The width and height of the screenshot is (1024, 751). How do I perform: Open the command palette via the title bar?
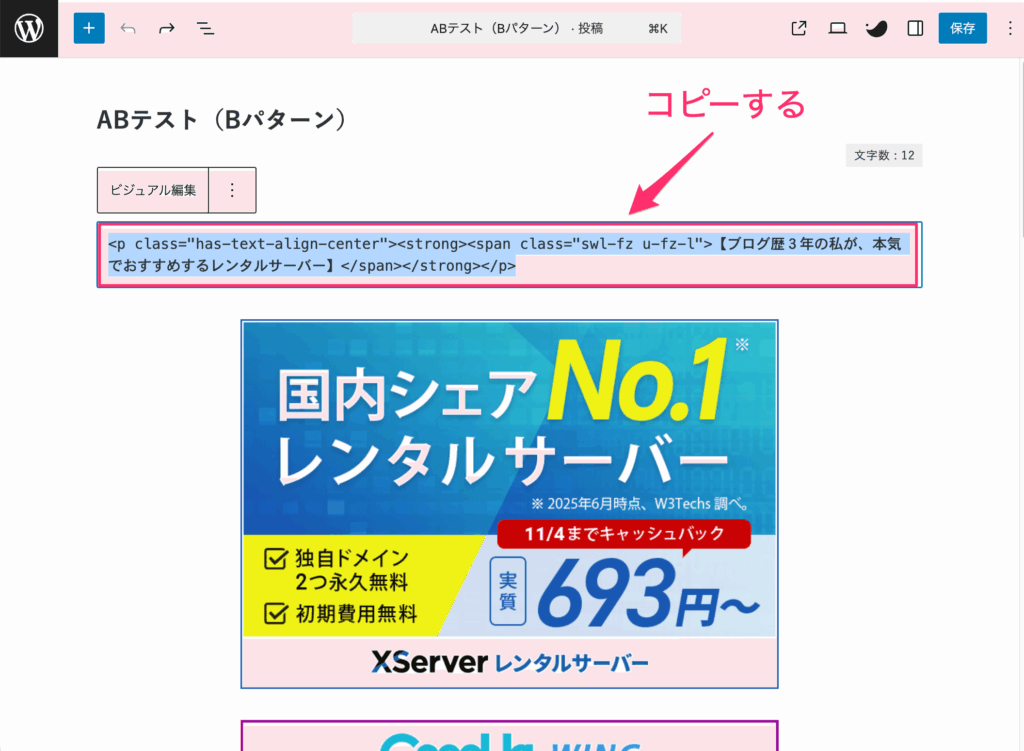pyautogui.click(x=518, y=28)
